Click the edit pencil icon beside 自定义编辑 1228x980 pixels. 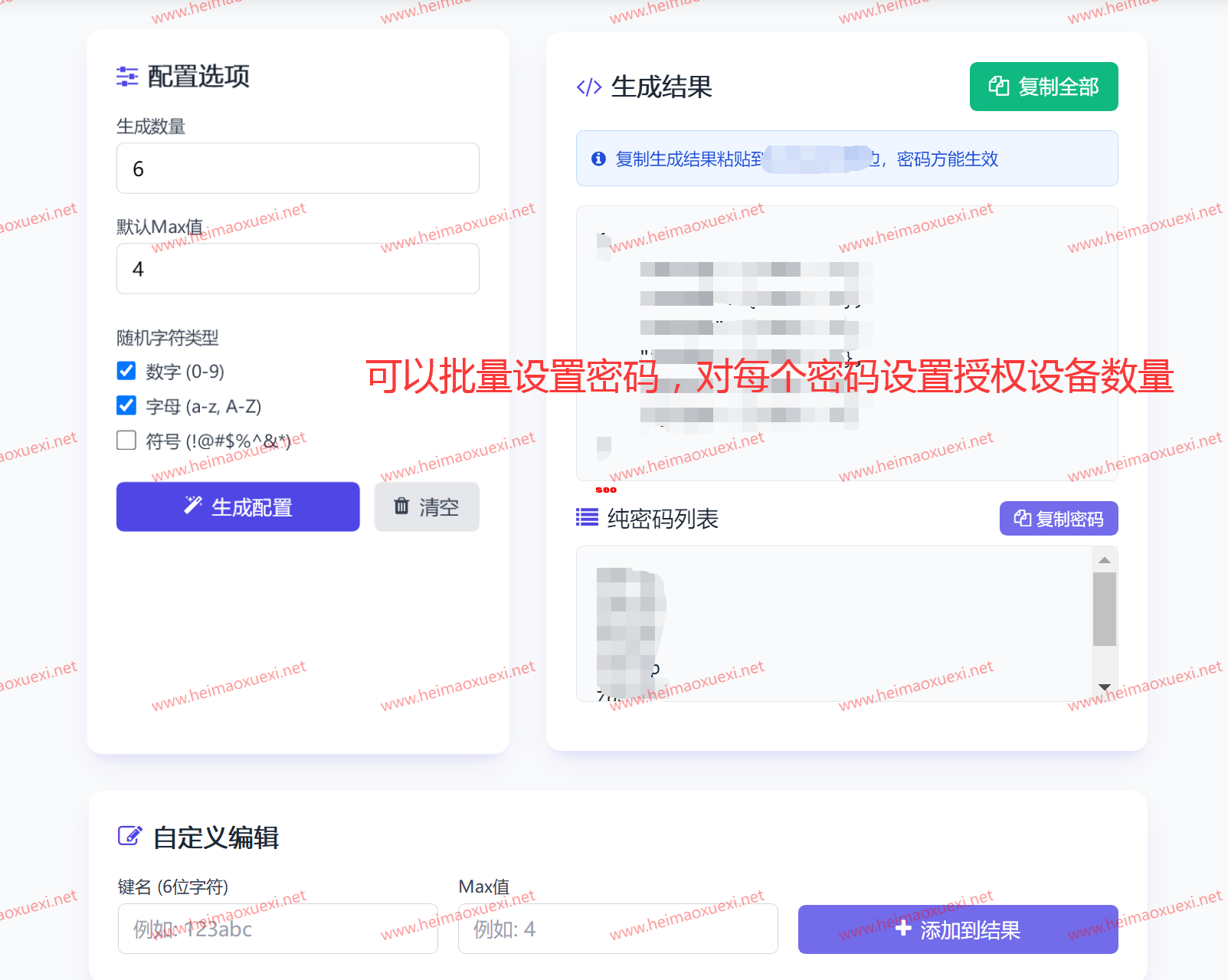[129, 836]
